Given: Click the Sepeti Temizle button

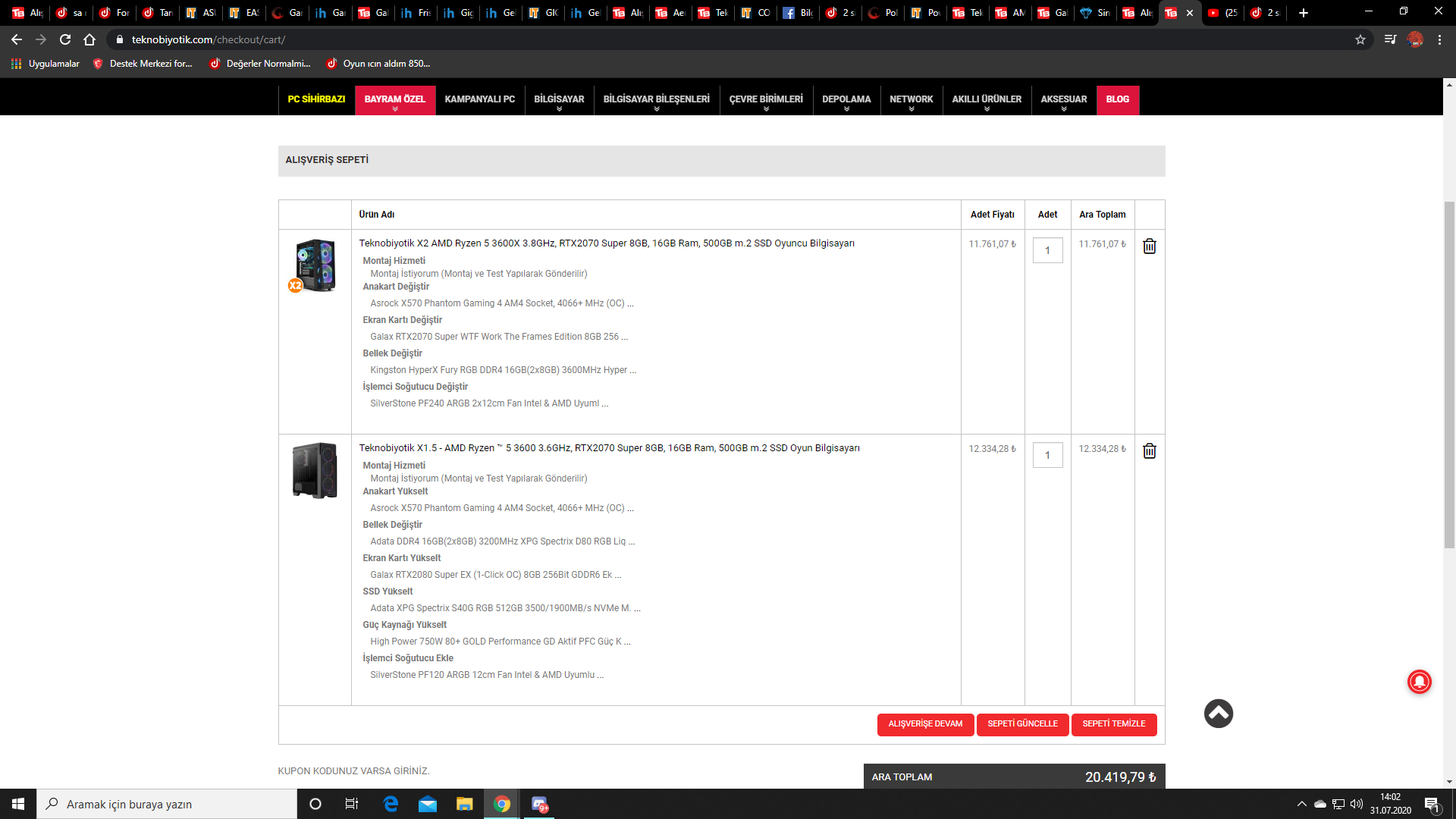Looking at the screenshot, I should coord(1113,724).
